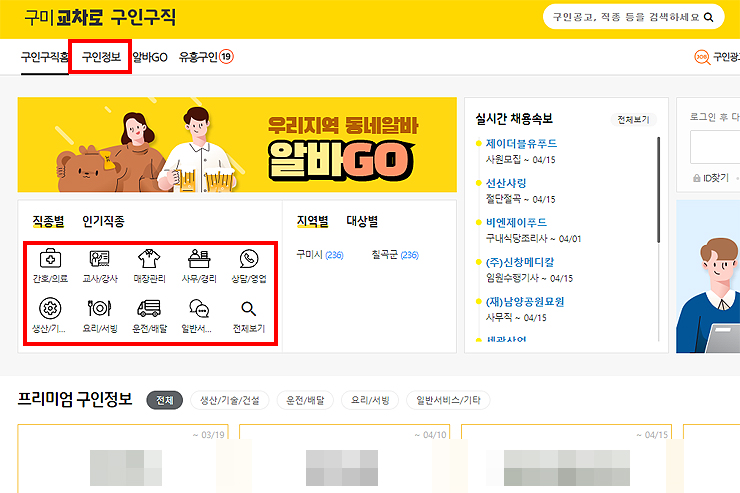Open the premium job card dated 03/19
This screenshot has width=740, height=493.
(123, 459)
